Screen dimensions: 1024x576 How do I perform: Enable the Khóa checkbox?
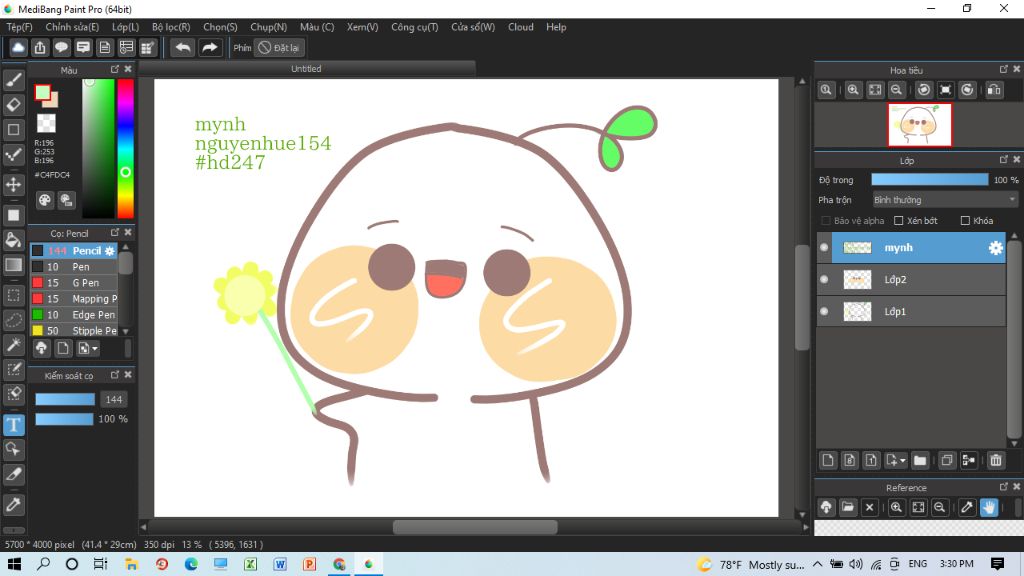pos(965,221)
